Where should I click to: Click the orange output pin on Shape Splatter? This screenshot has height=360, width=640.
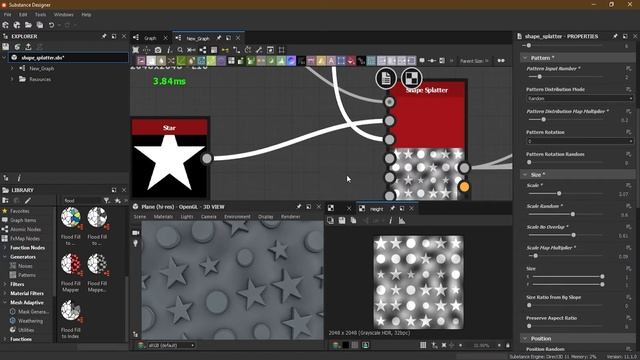pos(464,187)
